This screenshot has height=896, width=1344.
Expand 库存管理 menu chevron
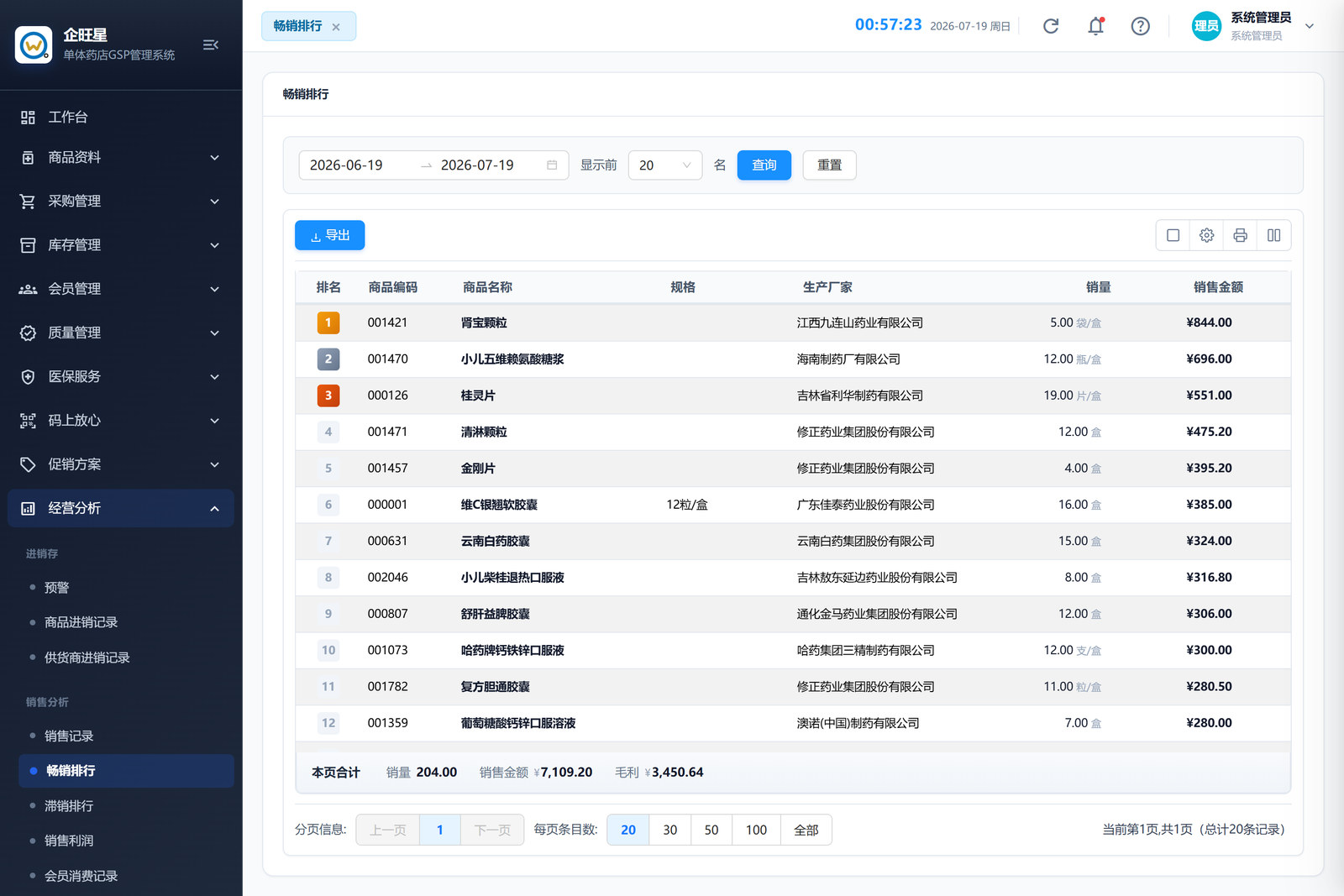(x=214, y=244)
